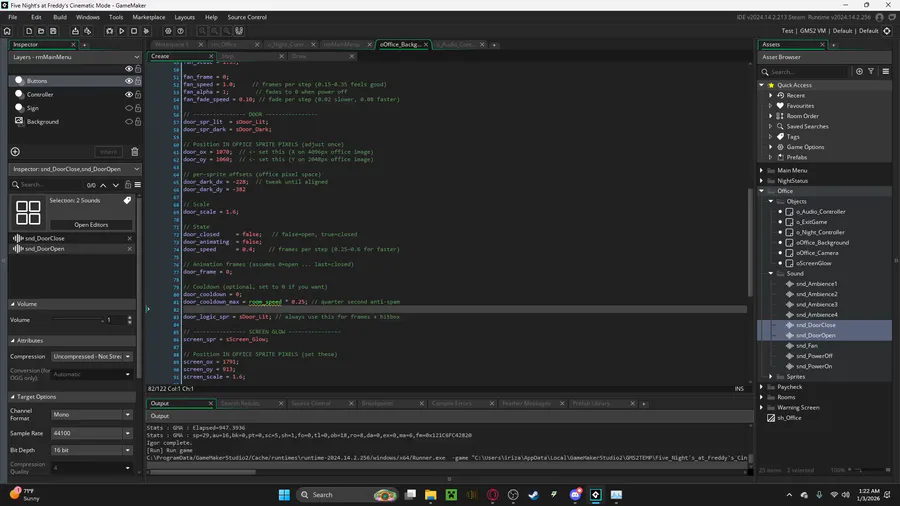The image size is (900, 506).
Task: Open the Asset Browser hamburger menu
Action: (x=886, y=71)
